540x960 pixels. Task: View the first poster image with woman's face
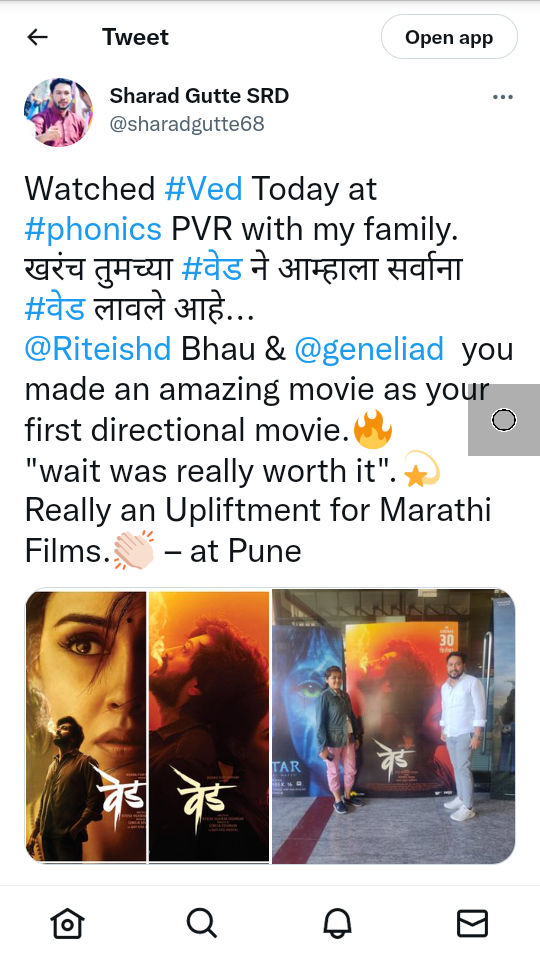[86, 726]
